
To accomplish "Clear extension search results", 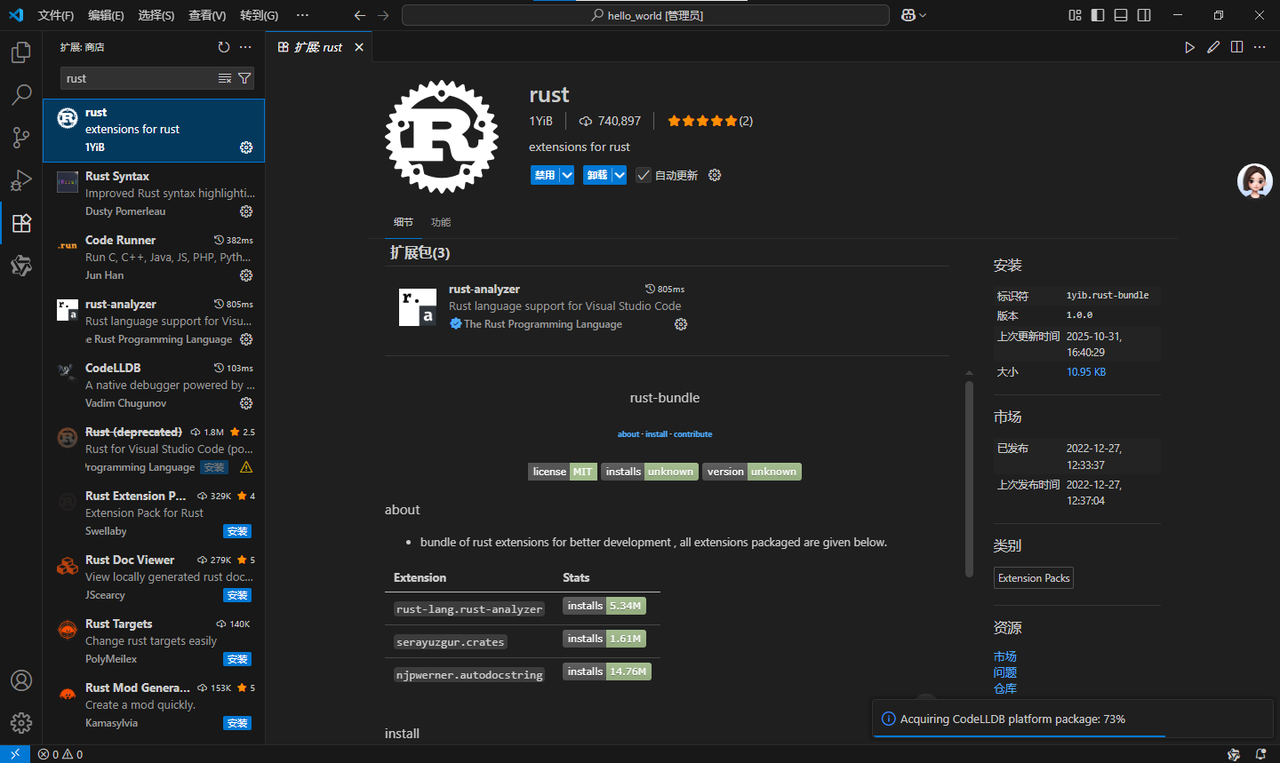I will (225, 78).
